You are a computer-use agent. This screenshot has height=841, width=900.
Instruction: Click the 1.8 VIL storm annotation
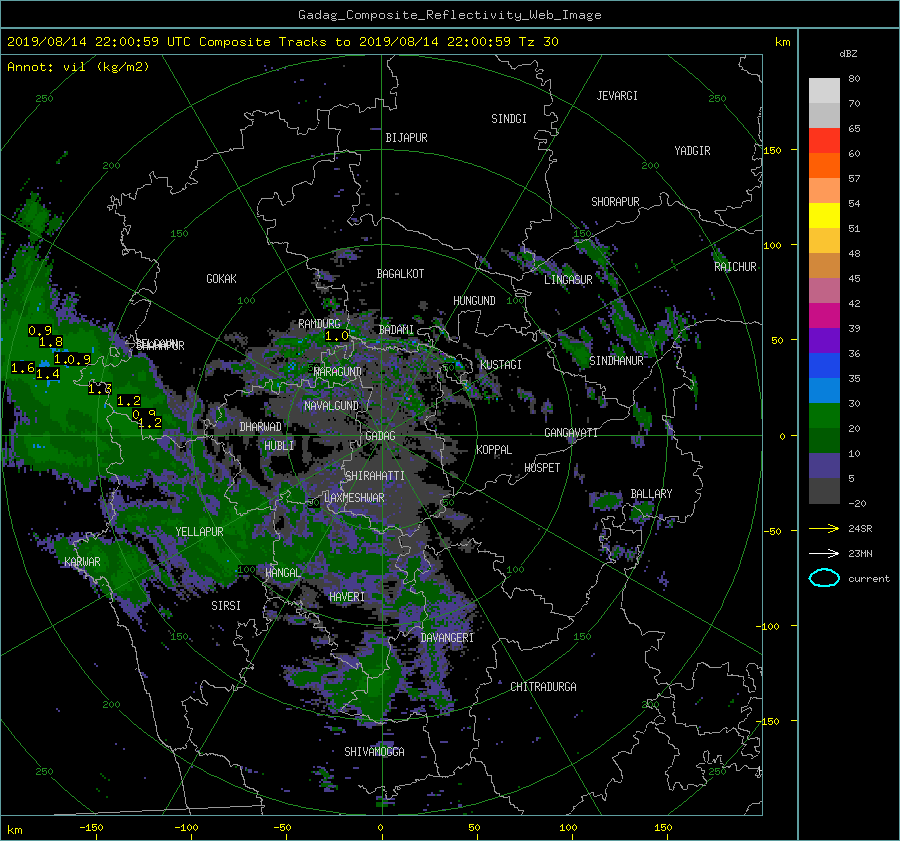coord(51,343)
